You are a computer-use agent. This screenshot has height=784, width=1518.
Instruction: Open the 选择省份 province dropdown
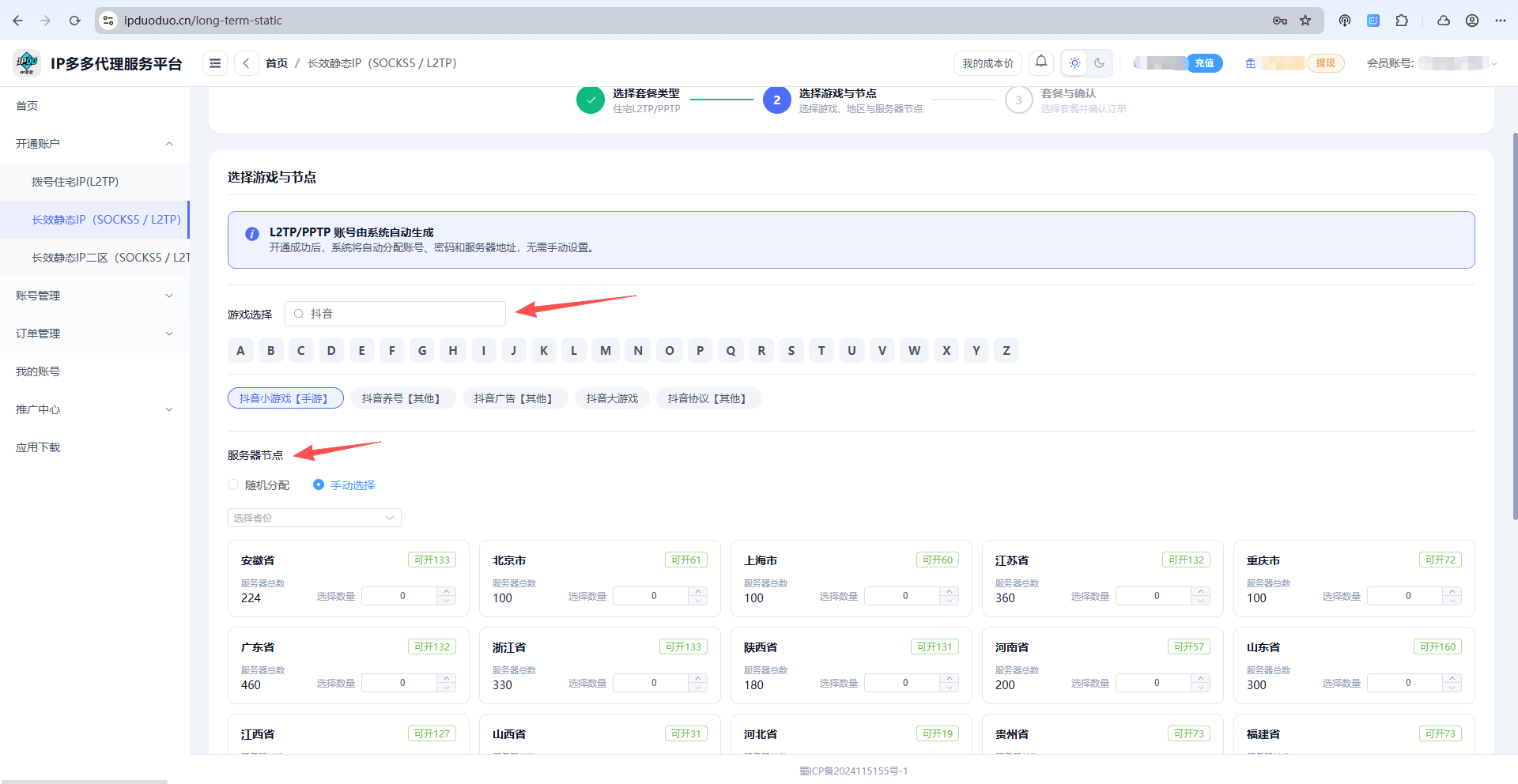point(315,518)
